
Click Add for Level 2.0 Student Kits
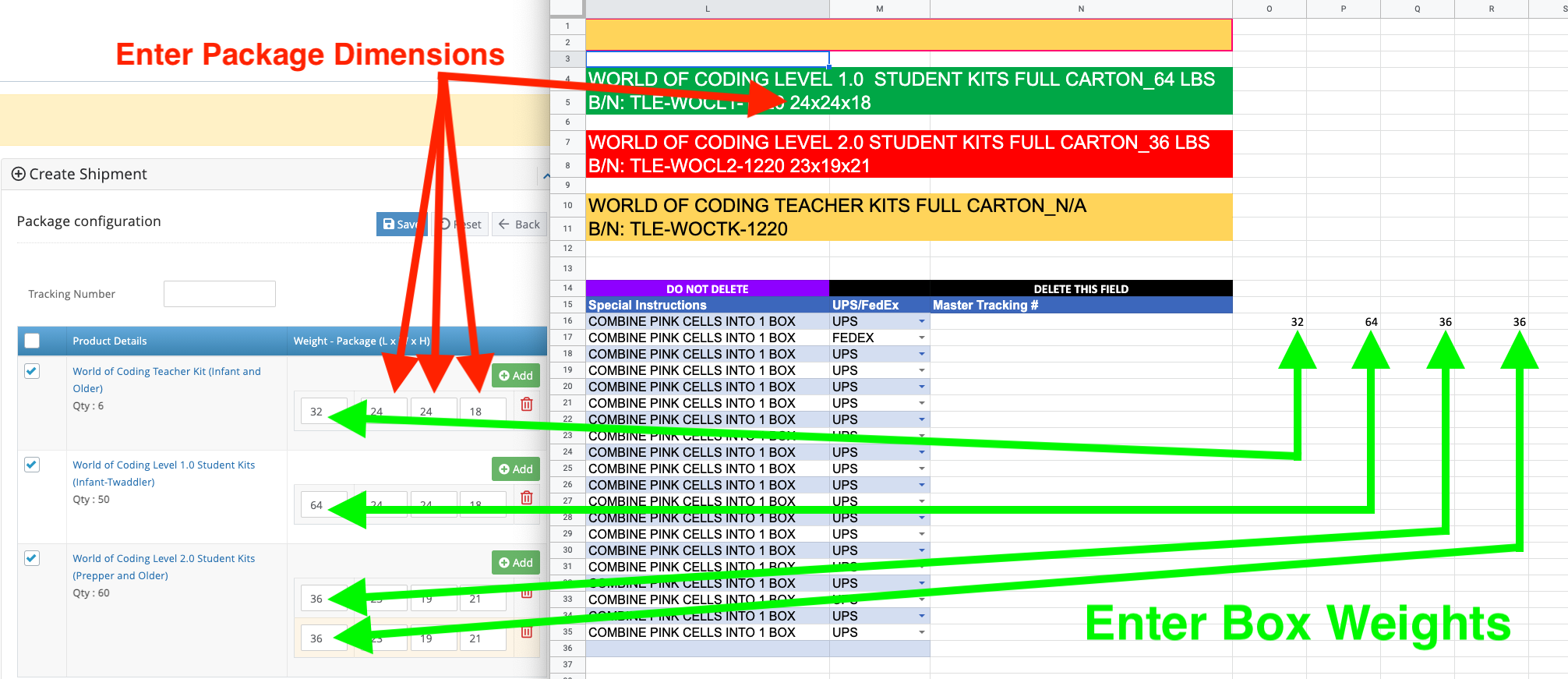click(516, 563)
